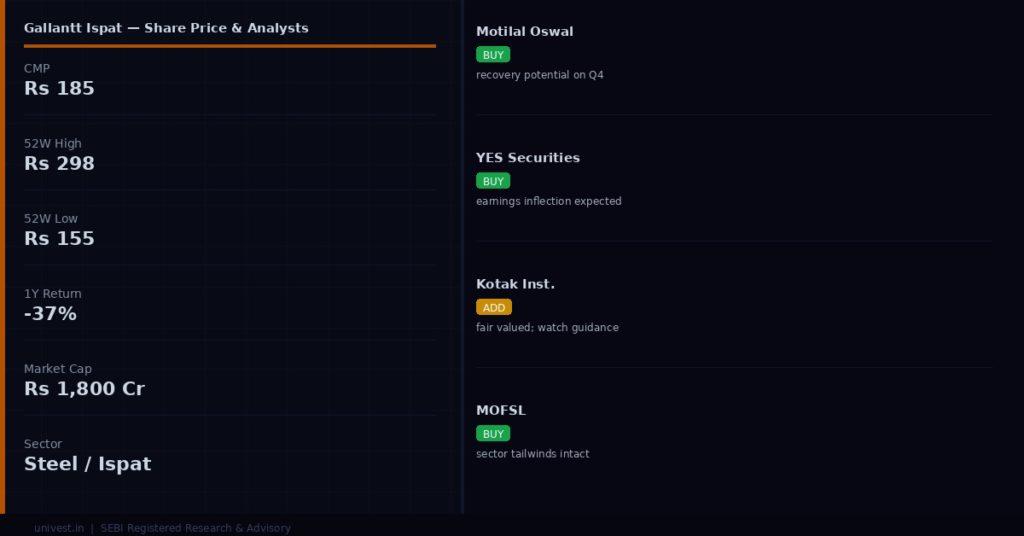Click the Kotak Inst. ADD badge
Viewport: 1024px width, 536px height.
coord(494,307)
